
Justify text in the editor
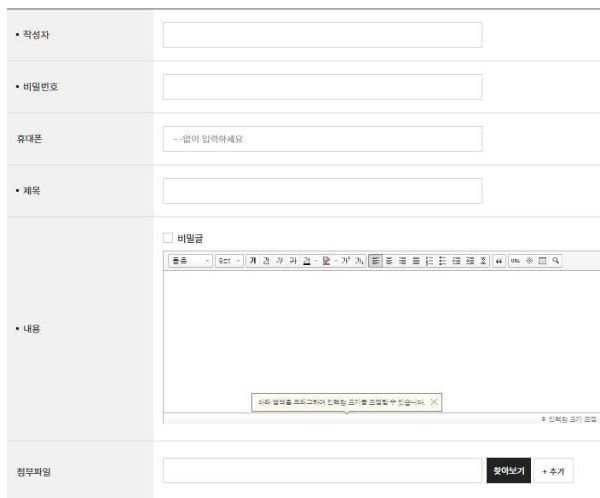[x=416, y=261]
